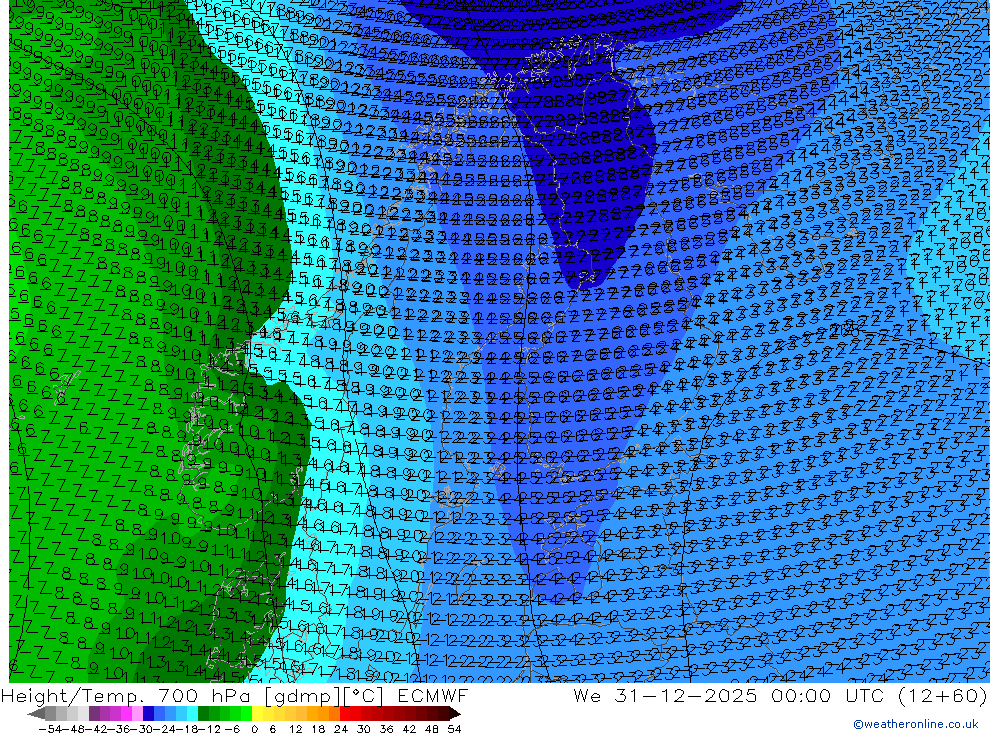
Task: Select the bright red 24 legend swatch
Action: click(345, 713)
